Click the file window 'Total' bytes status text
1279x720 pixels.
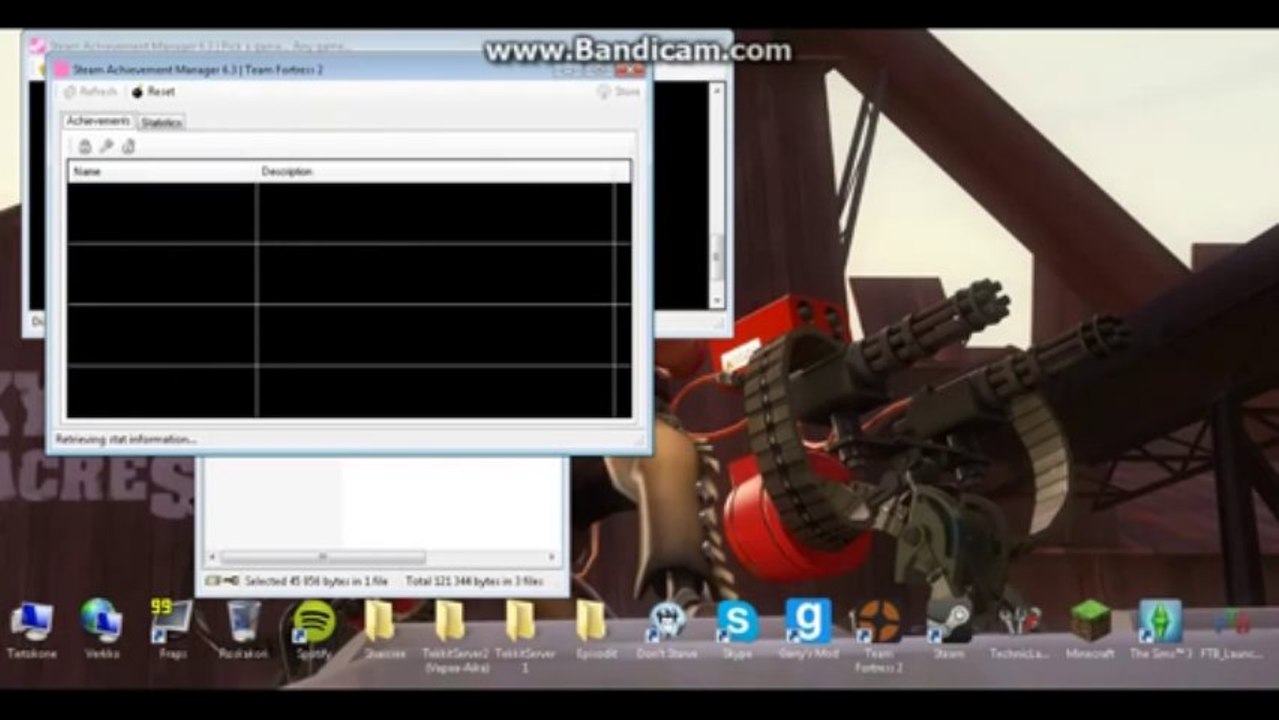474,581
